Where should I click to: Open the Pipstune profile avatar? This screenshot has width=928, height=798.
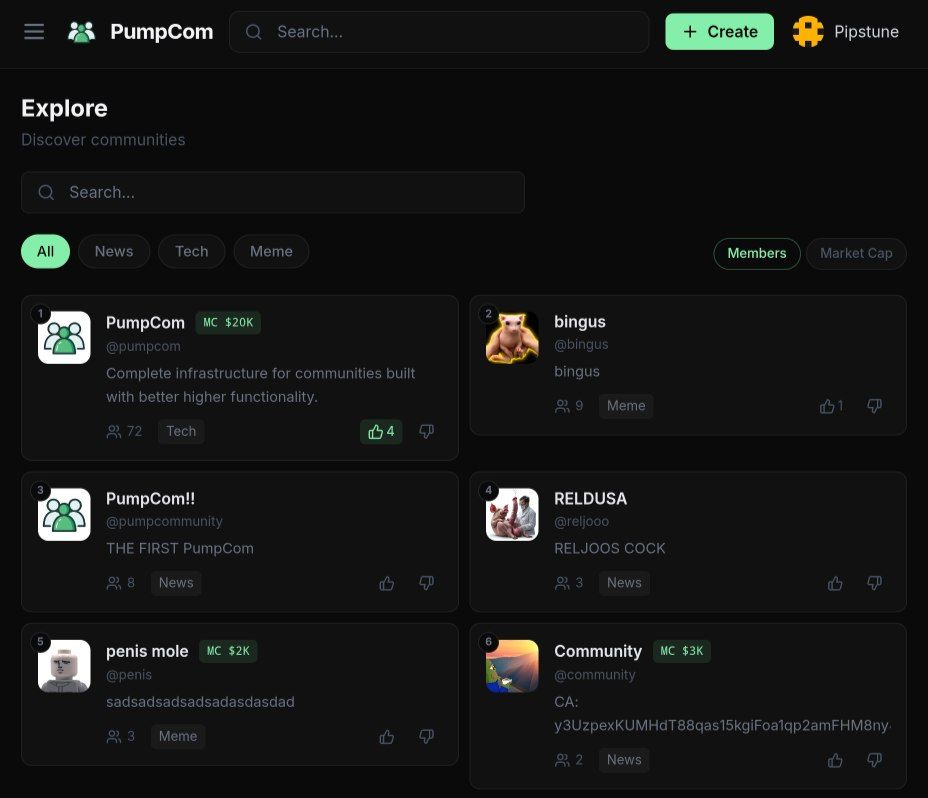click(x=808, y=31)
